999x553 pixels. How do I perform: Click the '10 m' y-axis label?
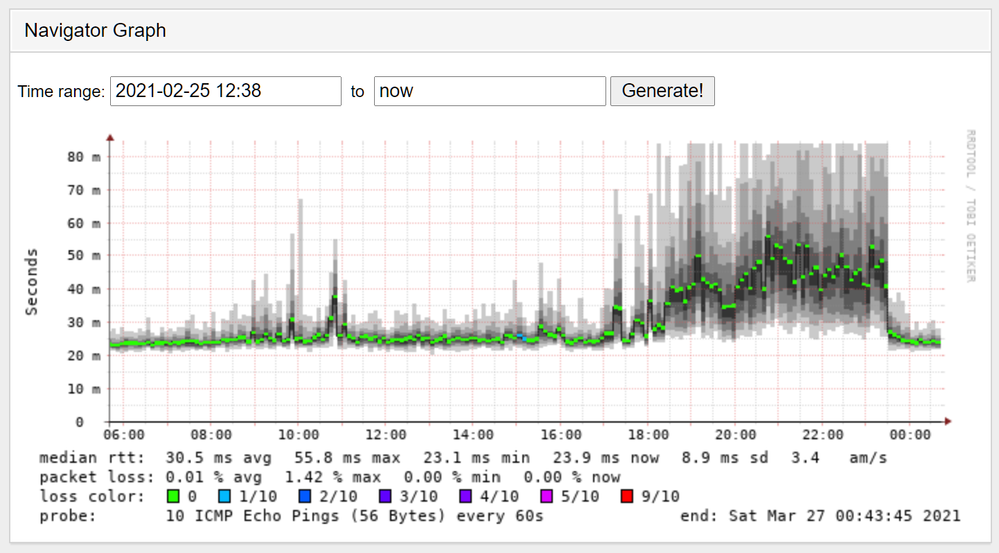click(84, 389)
